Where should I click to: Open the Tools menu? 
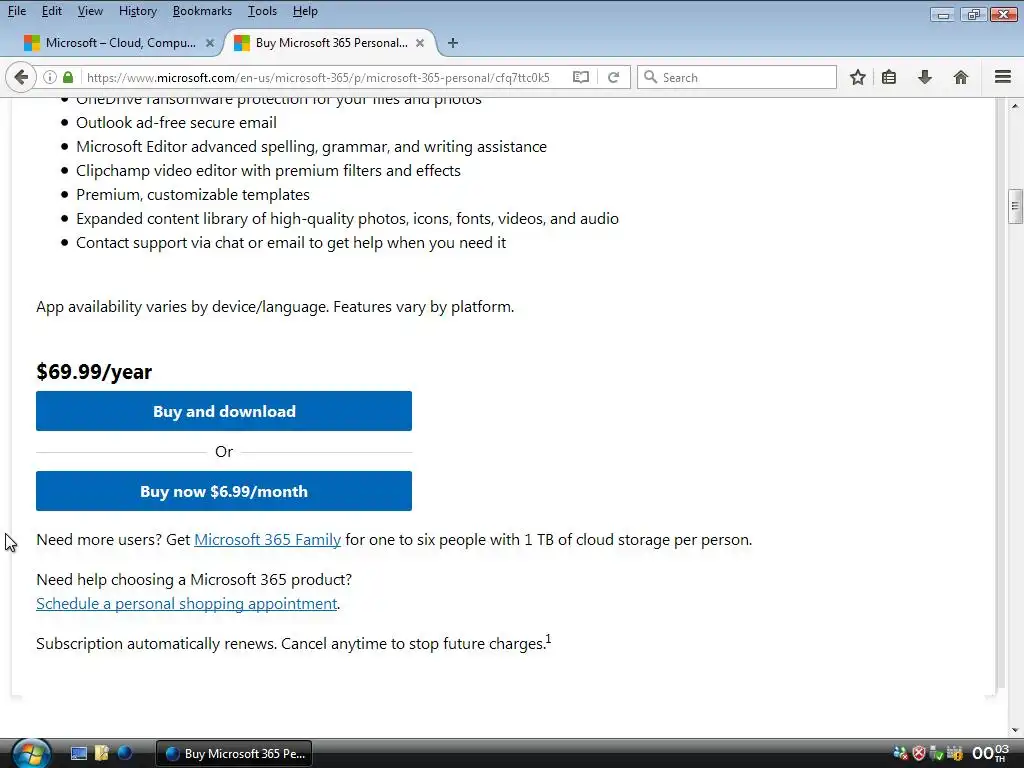tap(263, 11)
